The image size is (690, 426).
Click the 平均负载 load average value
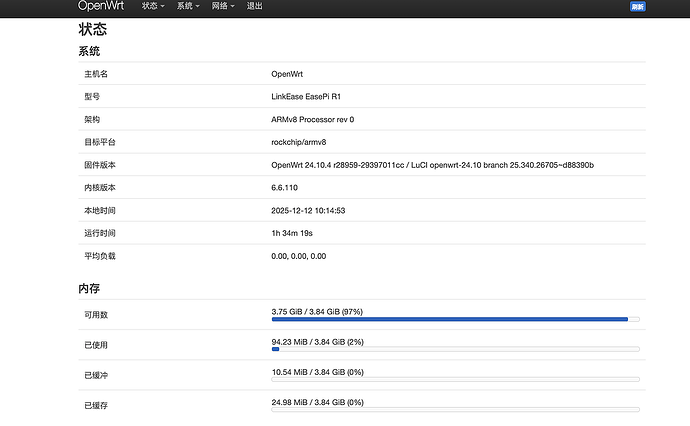point(298,256)
